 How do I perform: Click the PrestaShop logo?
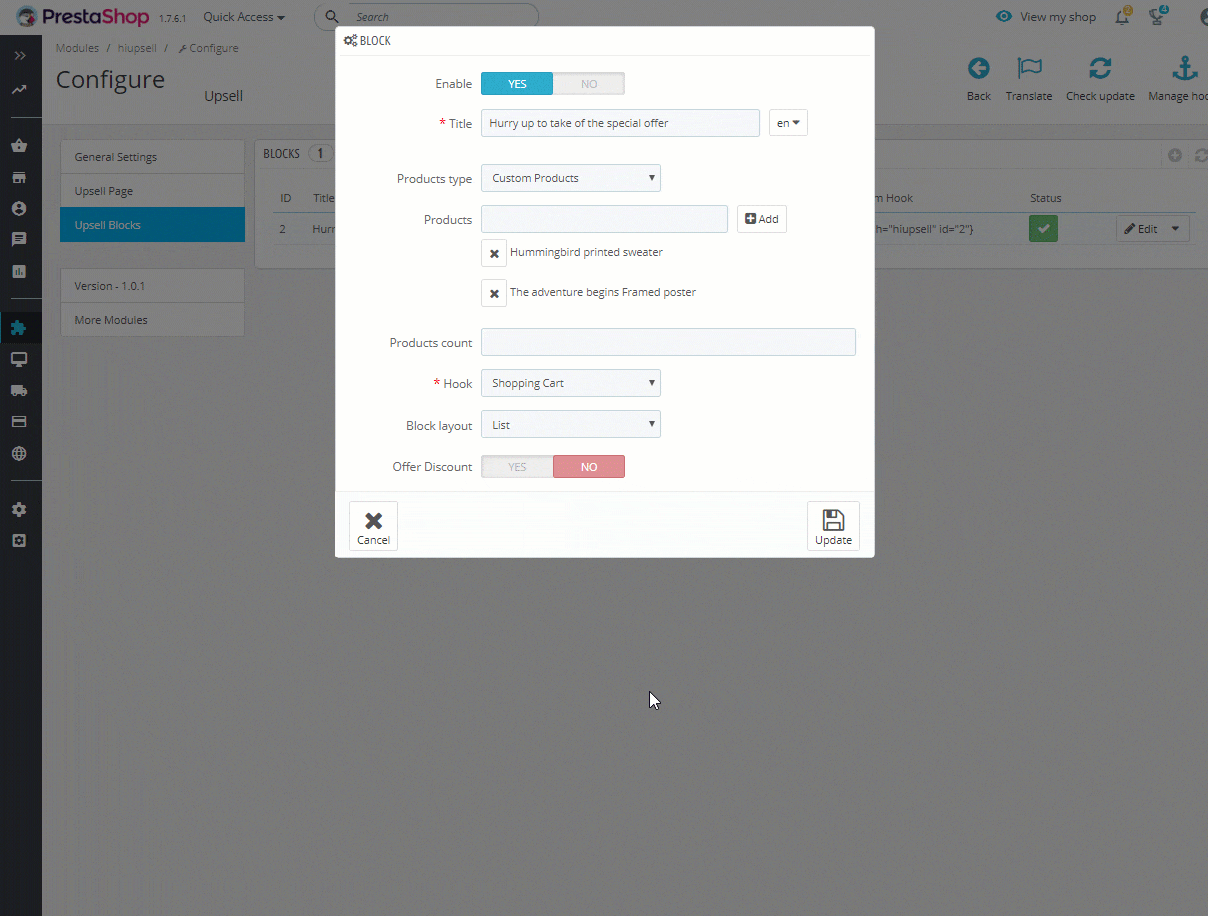(x=82, y=17)
